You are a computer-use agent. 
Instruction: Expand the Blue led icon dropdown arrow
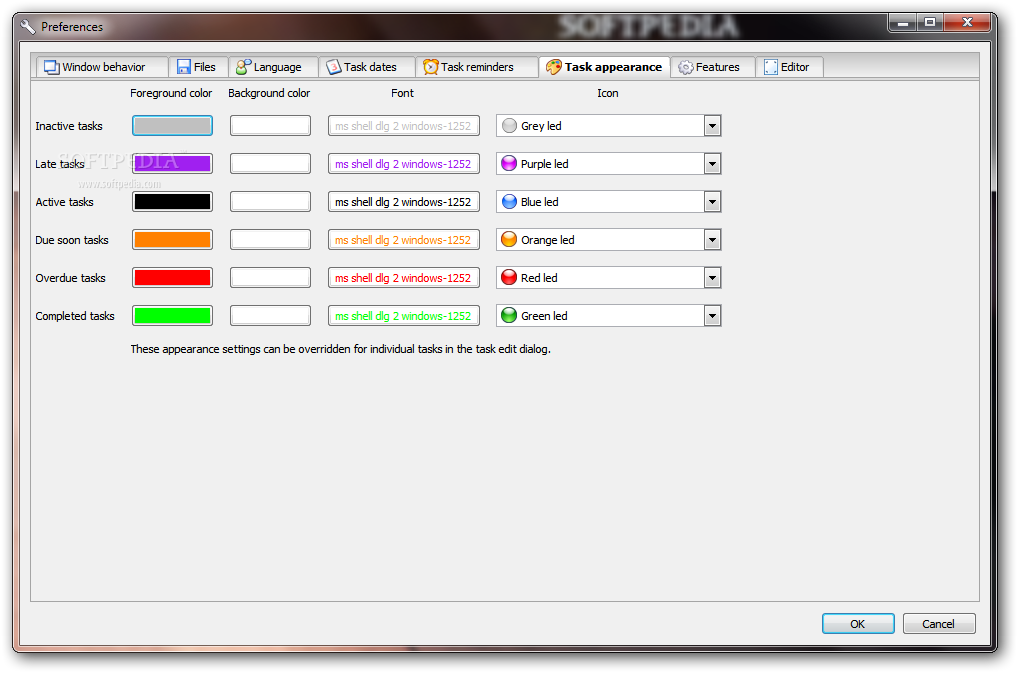(x=712, y=202)
